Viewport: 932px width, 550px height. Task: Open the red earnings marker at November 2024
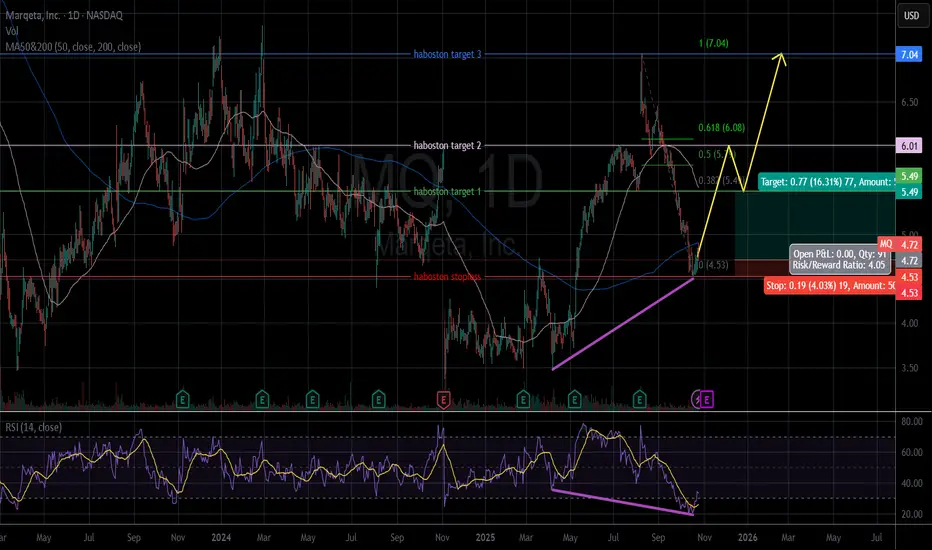click(x=443, y=400)
